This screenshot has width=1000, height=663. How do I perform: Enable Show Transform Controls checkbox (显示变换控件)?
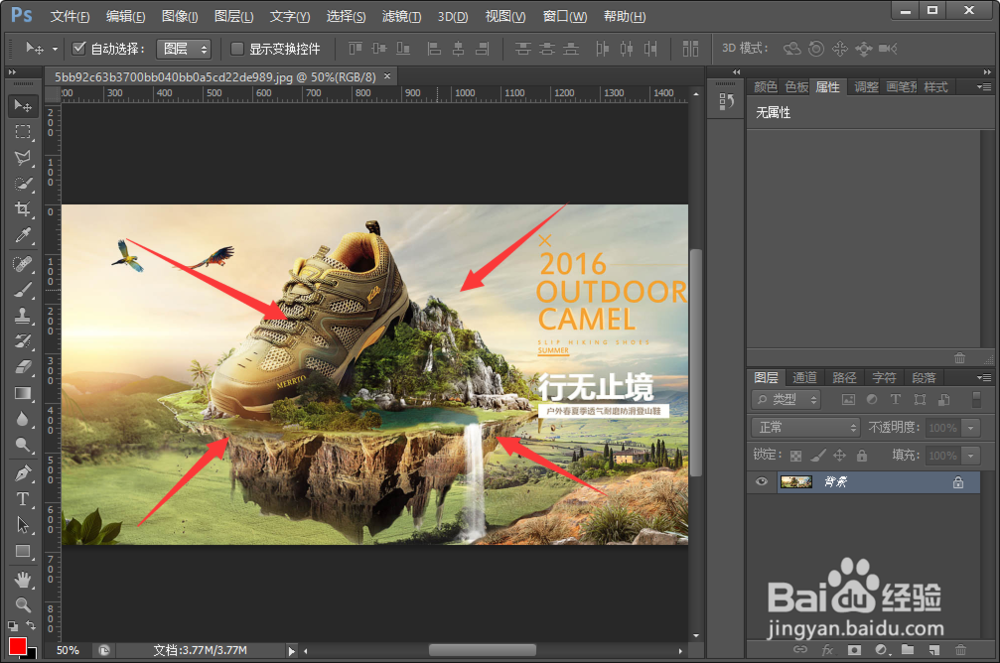pos(237,48)
